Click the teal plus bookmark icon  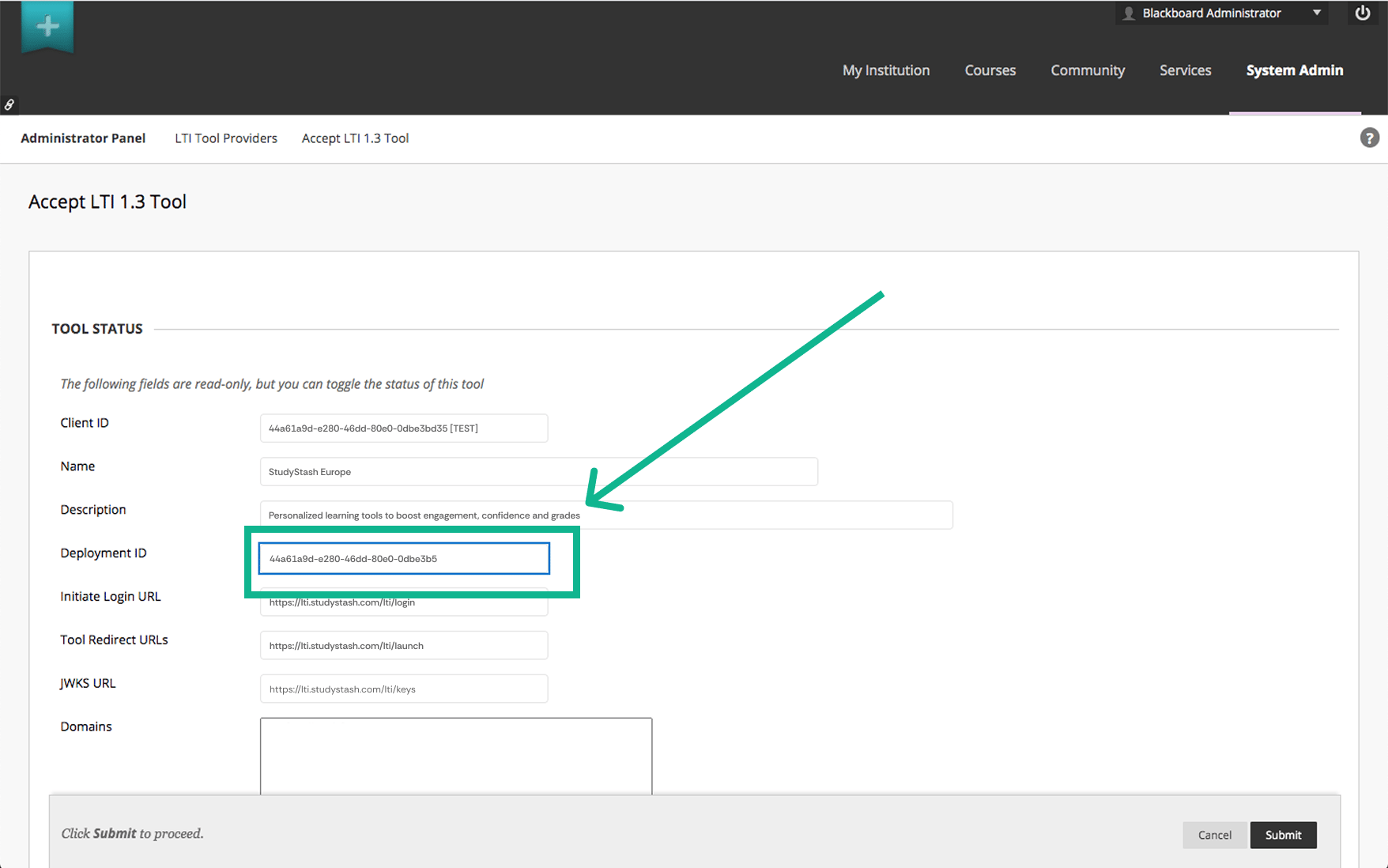pos(47,26)
